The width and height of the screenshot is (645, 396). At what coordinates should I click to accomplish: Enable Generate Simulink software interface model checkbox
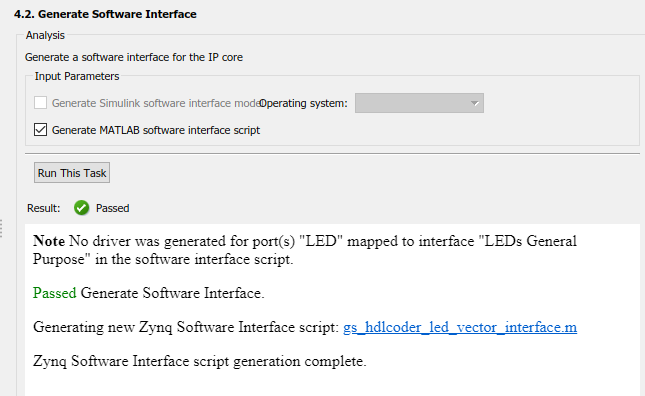click(40, 103)
